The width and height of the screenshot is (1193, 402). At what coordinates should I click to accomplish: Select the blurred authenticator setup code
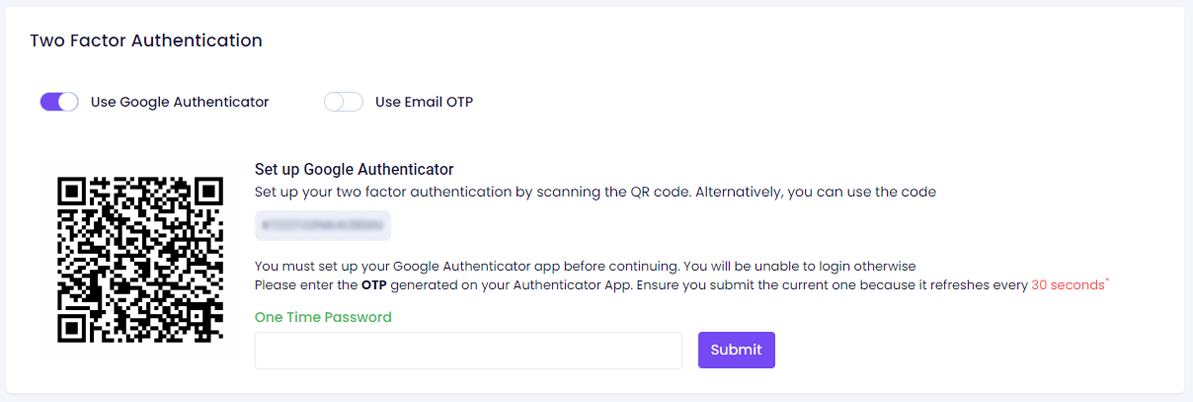[322, 226]
